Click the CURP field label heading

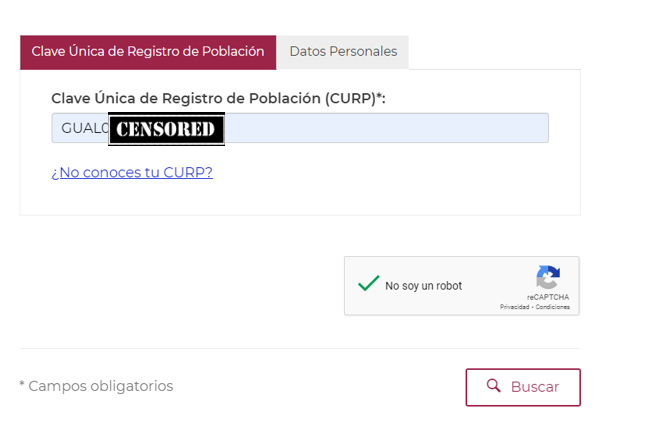click(x=218, y=98)
